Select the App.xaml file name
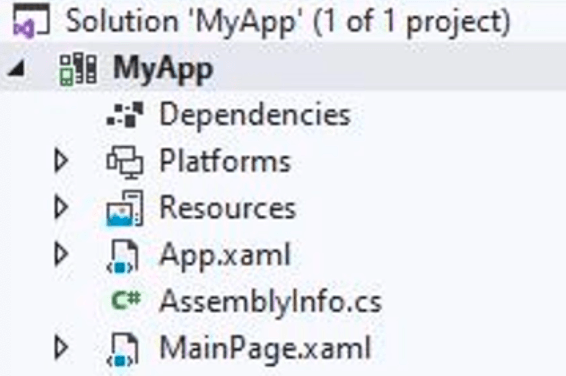 [x=225, y=256]
